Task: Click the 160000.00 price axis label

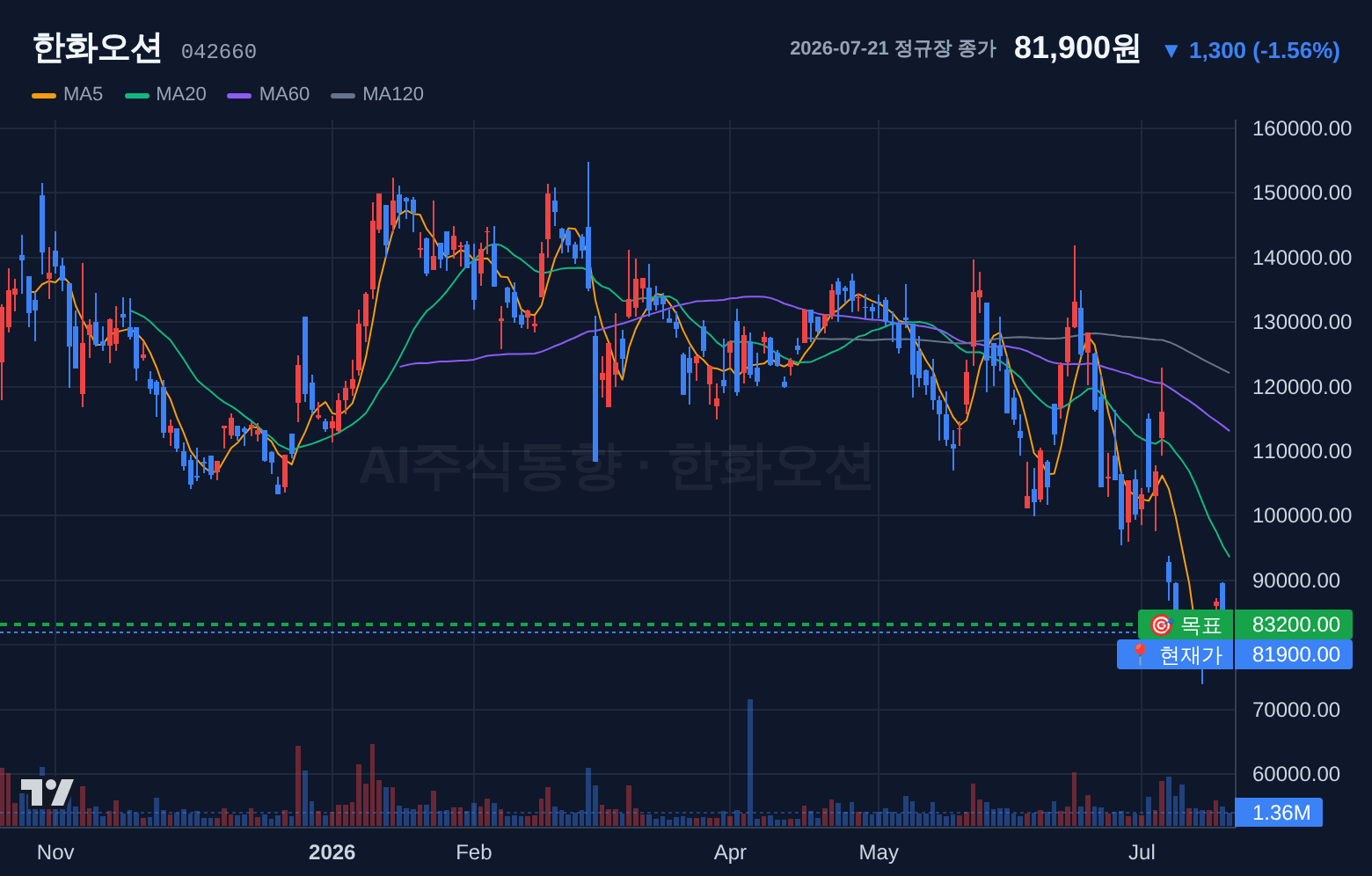Action: click(1302, 128)
